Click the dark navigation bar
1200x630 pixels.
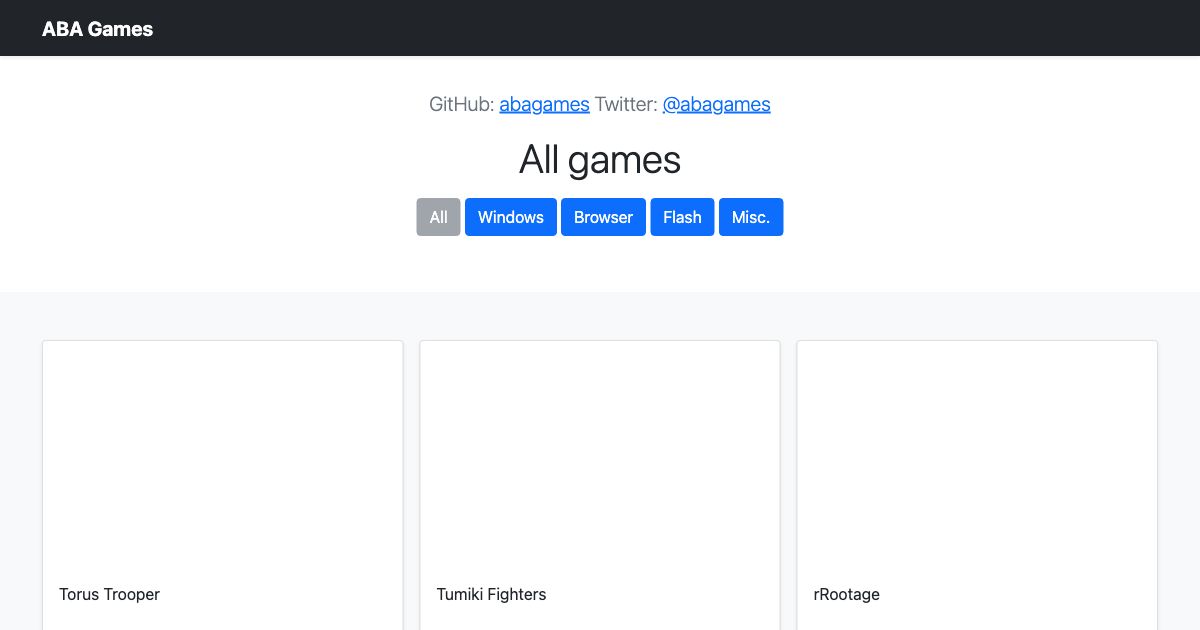600,28
